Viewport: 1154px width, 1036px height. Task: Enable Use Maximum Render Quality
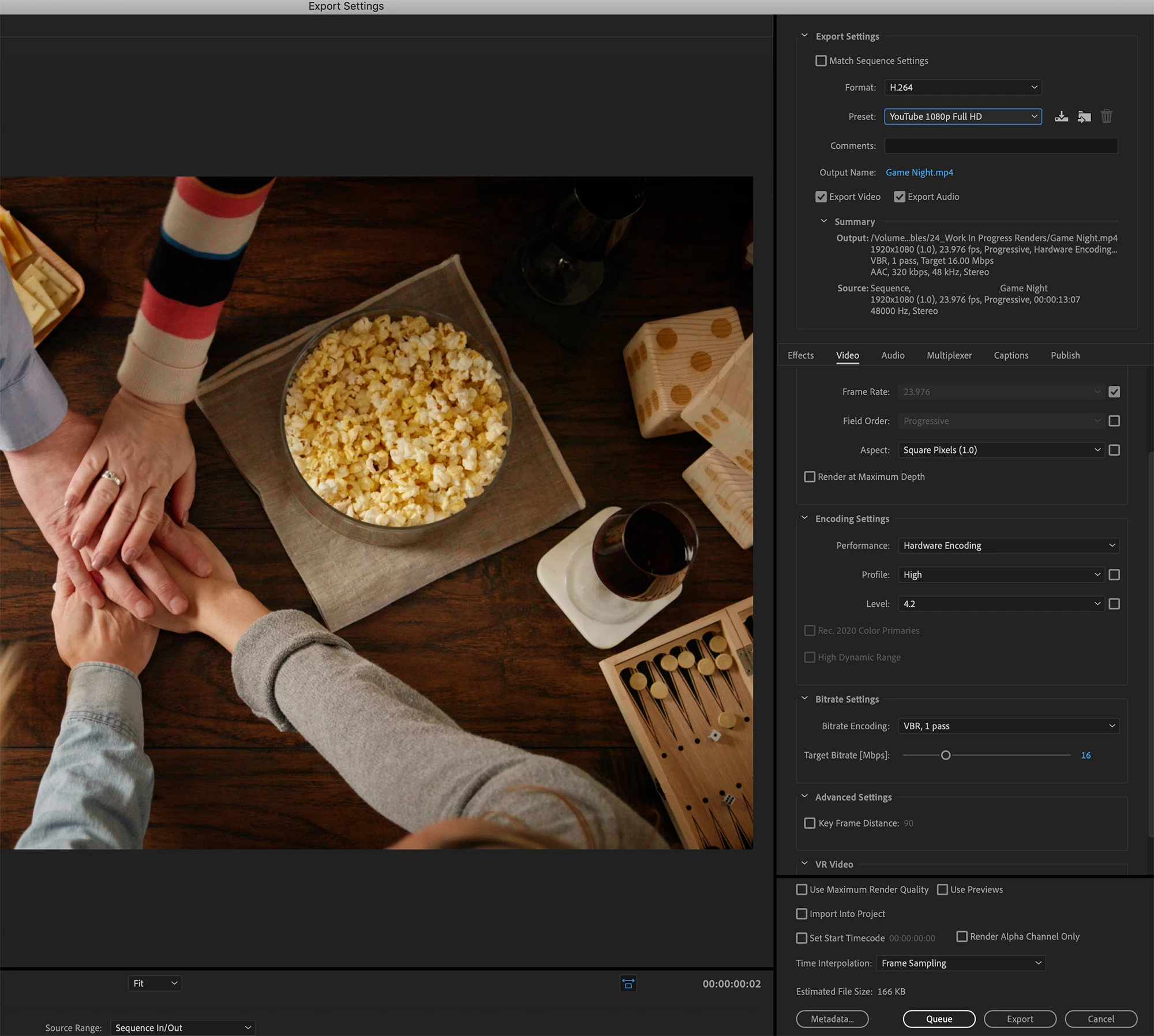coord(801,889)
